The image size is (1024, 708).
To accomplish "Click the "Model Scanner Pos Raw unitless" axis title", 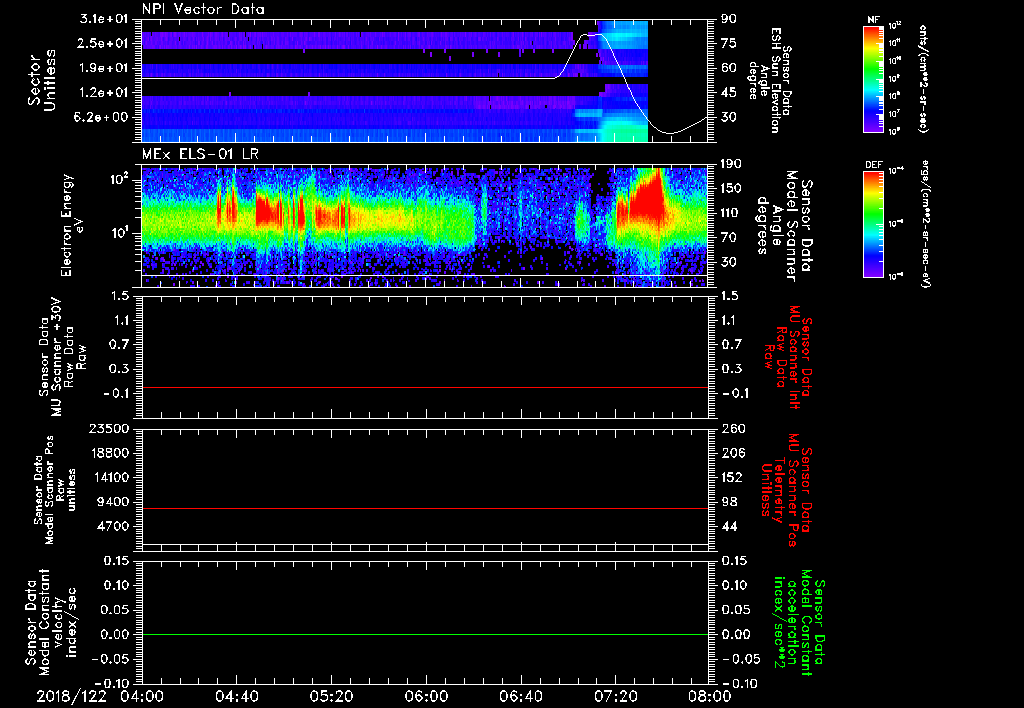I will (x=55, y=490).
